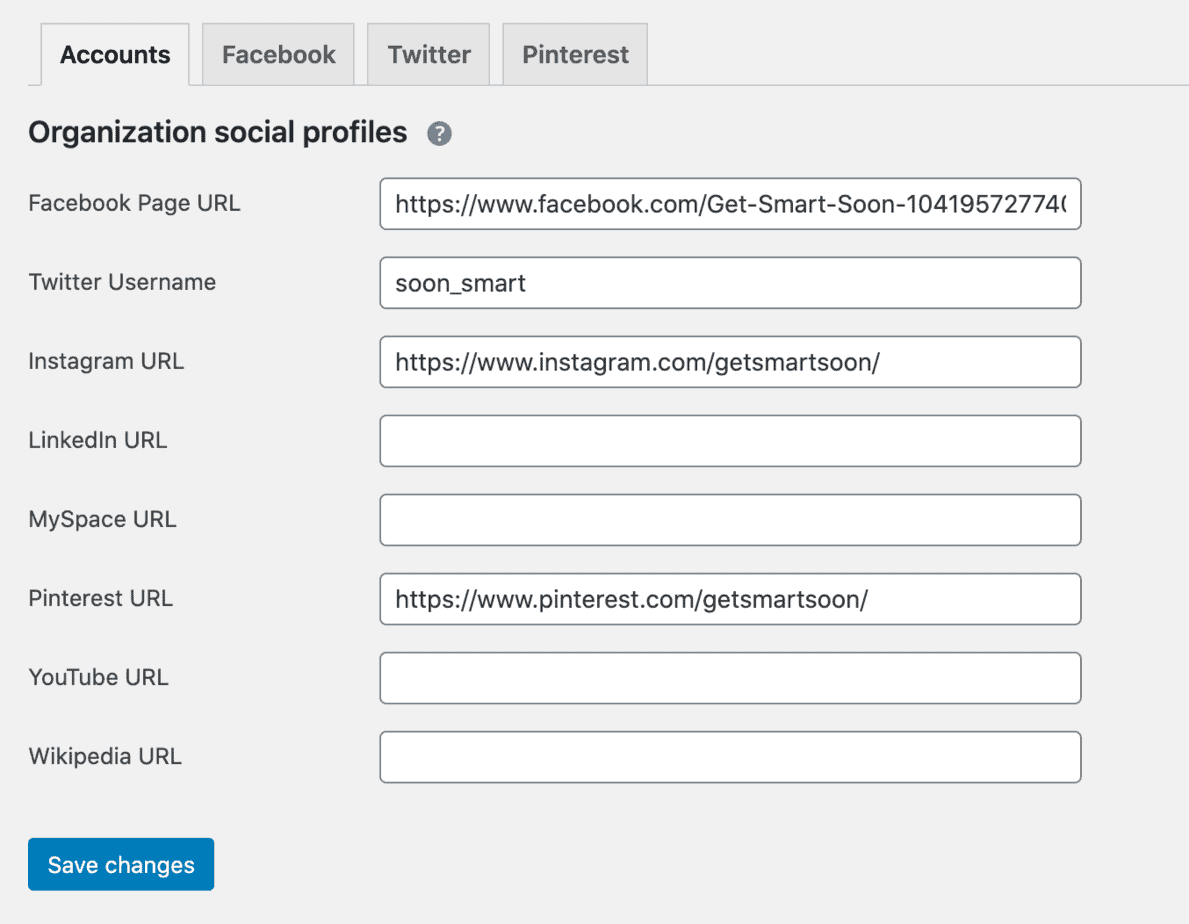Focus the Facebook Page URL input field
1189x924 pixels.
coord(730,204)
